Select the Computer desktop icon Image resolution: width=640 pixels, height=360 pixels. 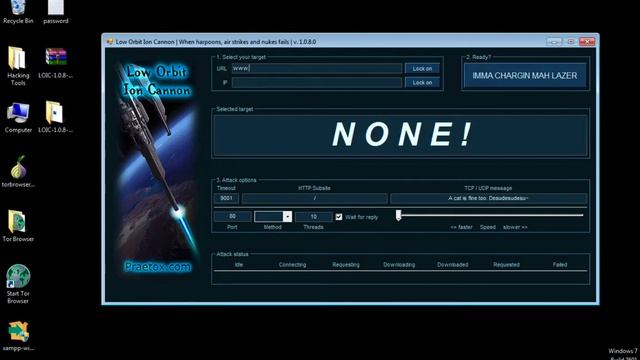point(18,118)
